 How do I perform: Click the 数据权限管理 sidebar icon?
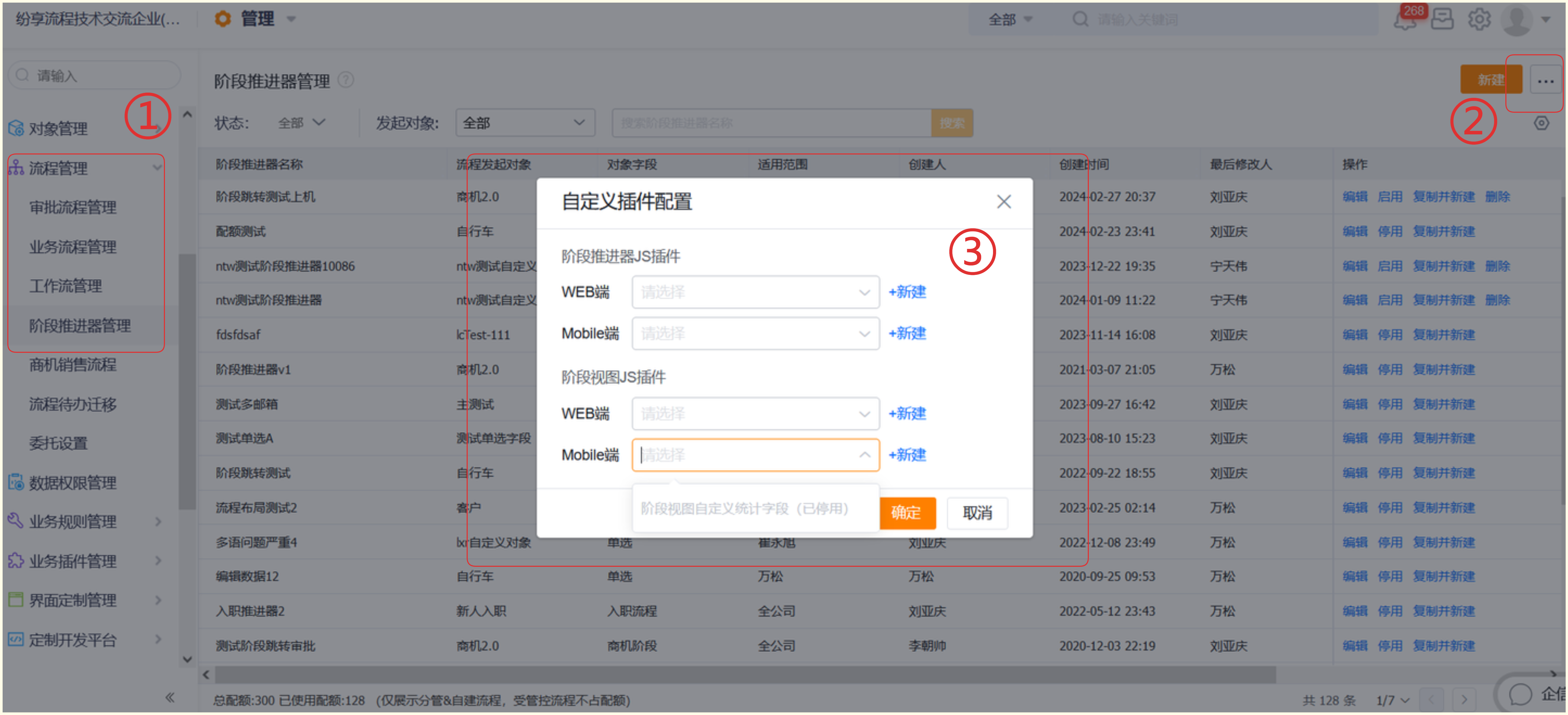point(16,482)
